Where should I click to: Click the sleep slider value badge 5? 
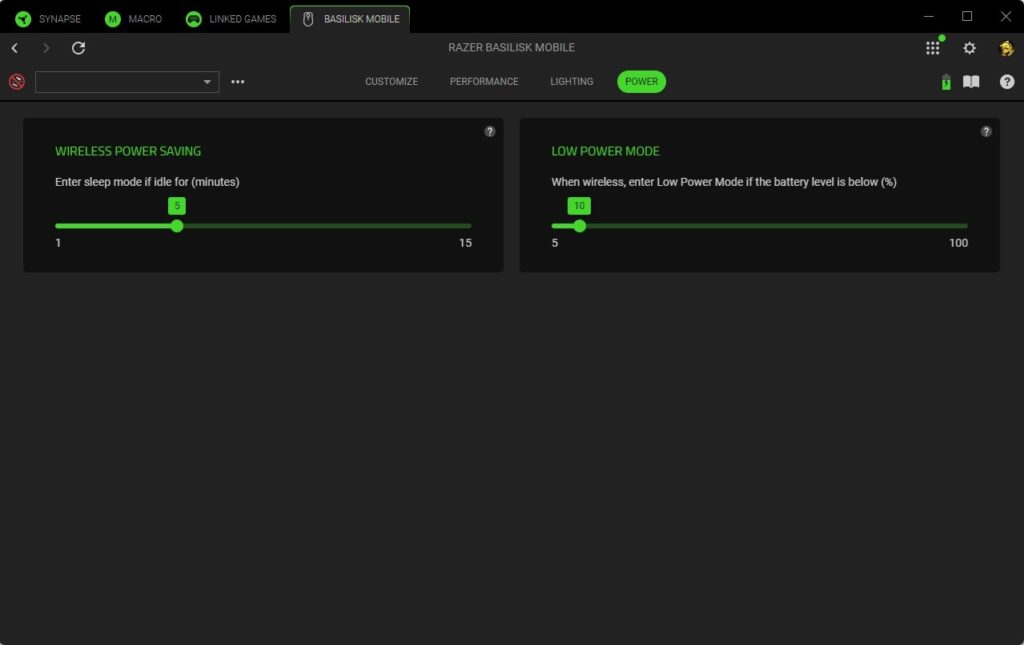tap(177, 206)
